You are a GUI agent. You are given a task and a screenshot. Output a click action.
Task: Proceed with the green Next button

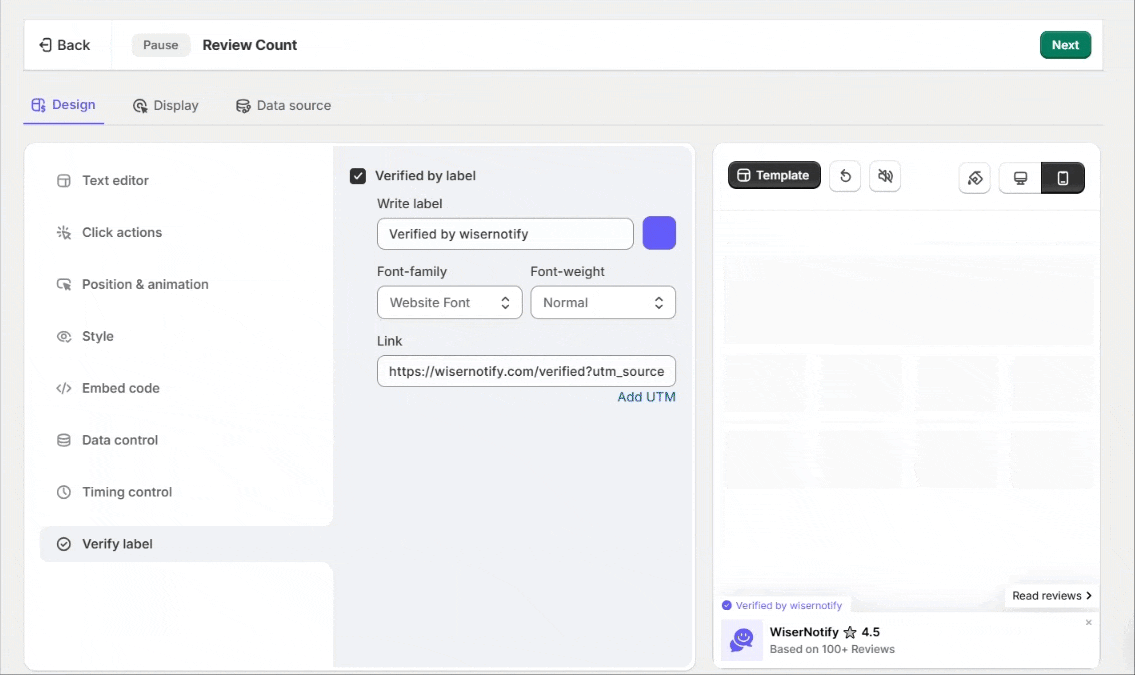click(1065, 45)
